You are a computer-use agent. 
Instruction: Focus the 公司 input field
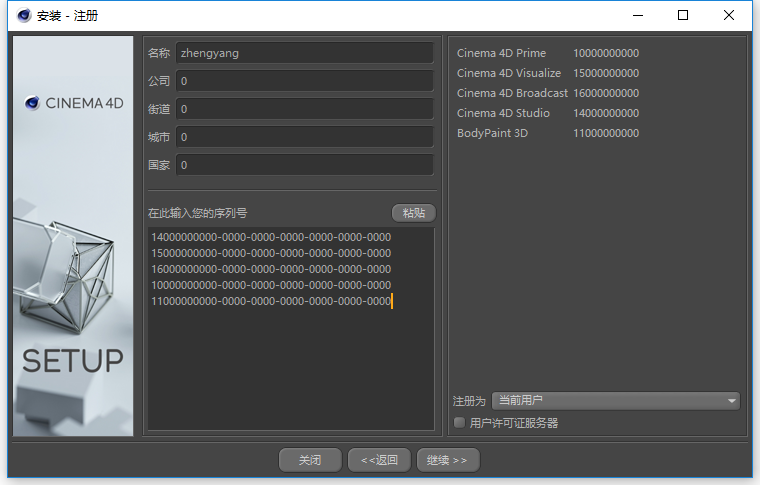(305, 81)
